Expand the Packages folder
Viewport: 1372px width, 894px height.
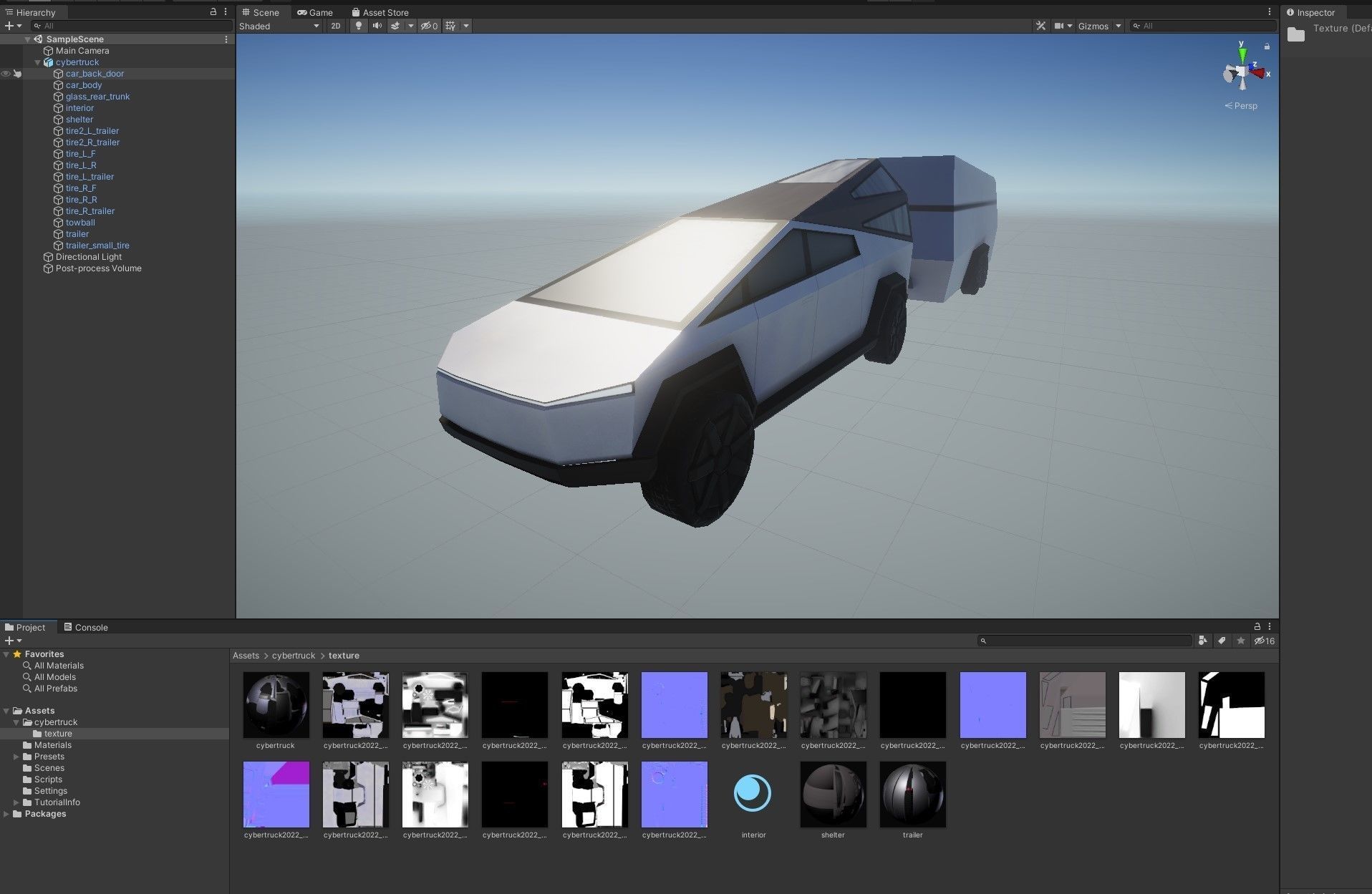pyautogui.click(x=6, y=814)
